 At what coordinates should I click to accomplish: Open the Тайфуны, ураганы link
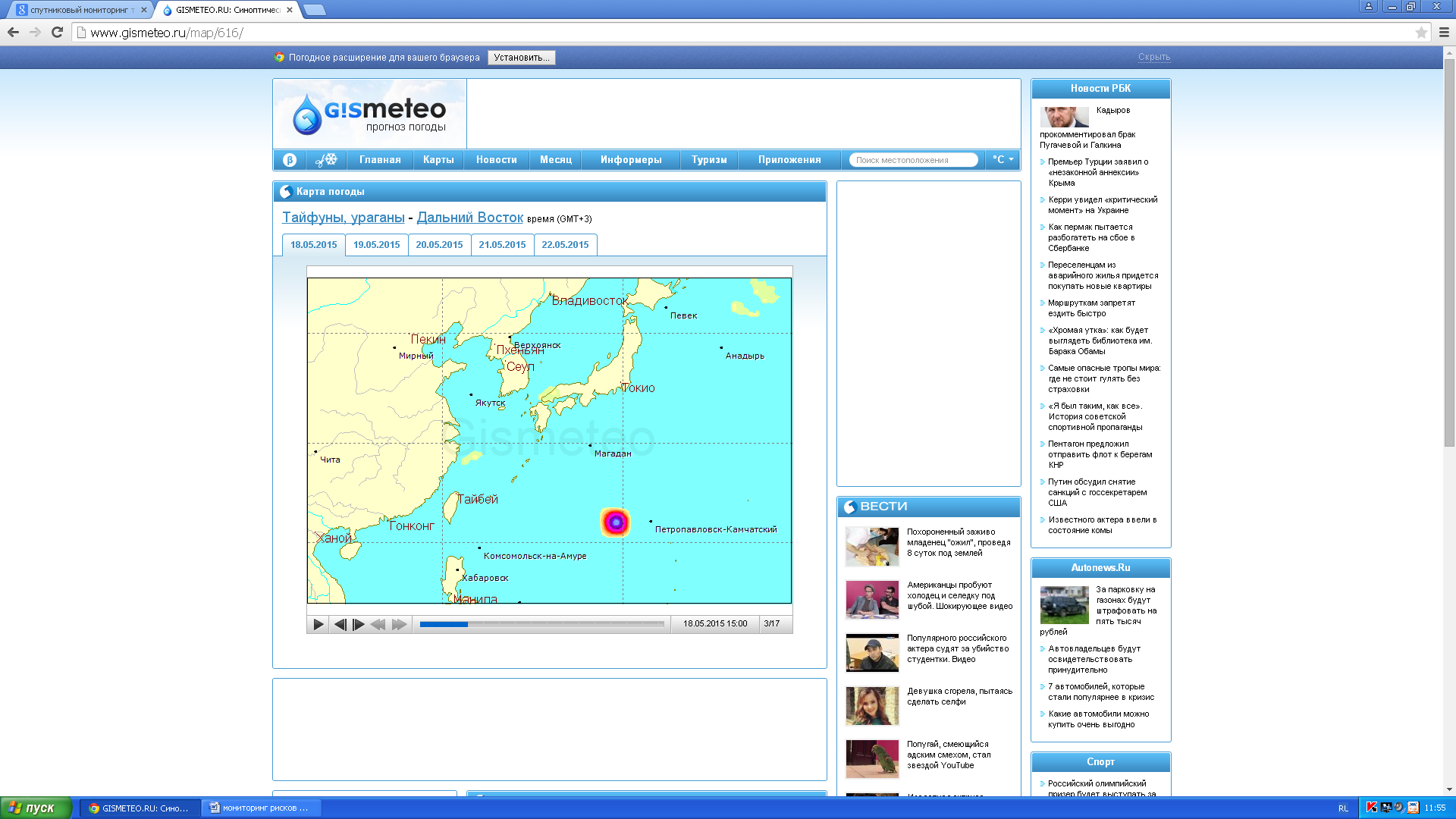click(344, 218)
